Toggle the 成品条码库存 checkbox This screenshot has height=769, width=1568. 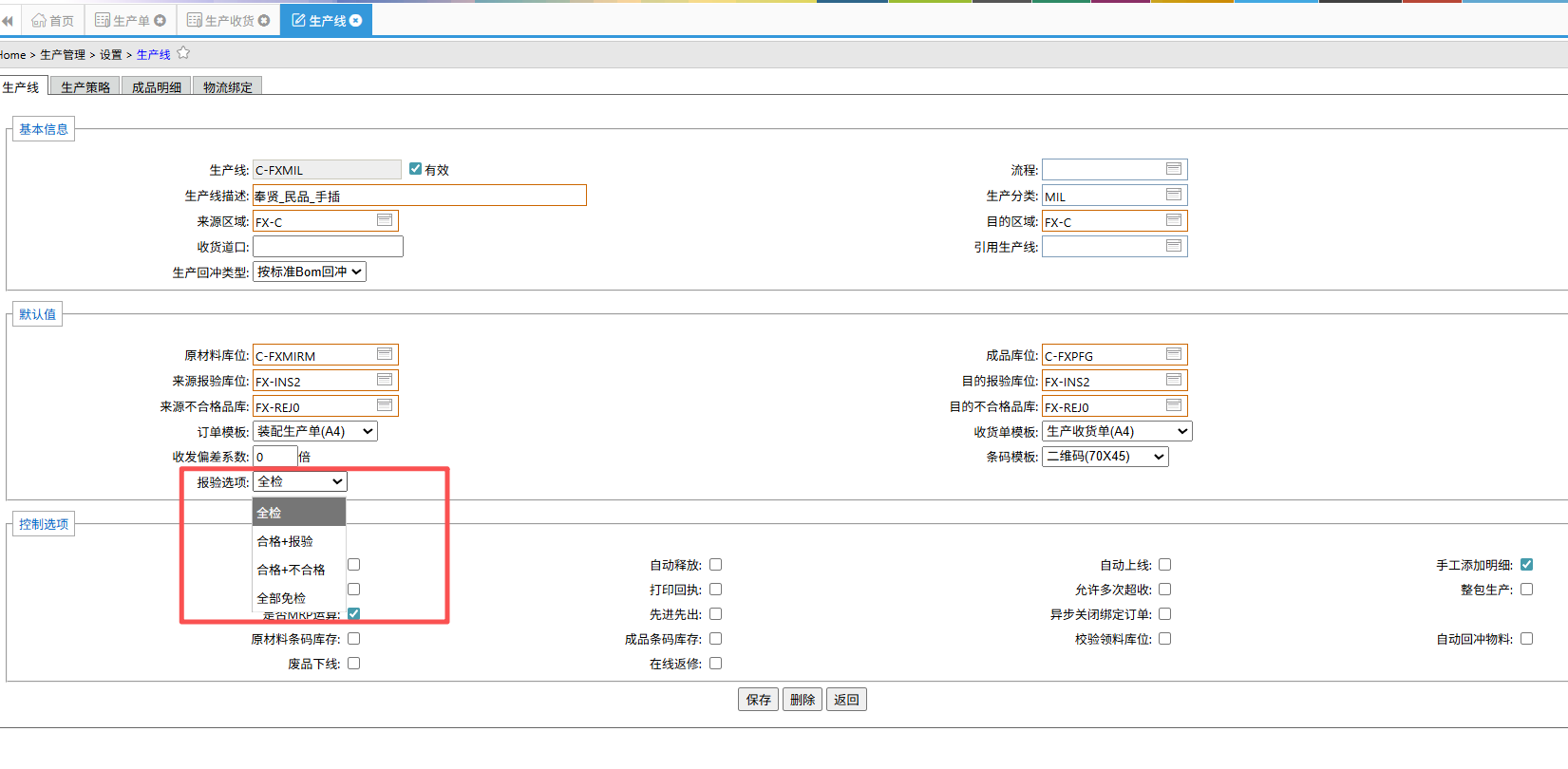point(715,638)
